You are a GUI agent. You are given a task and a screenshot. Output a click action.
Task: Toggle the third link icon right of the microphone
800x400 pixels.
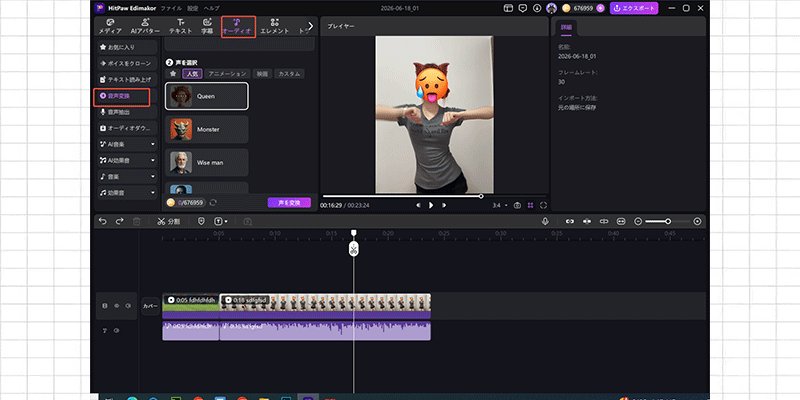pyautogui.click(x=604, y=221)
